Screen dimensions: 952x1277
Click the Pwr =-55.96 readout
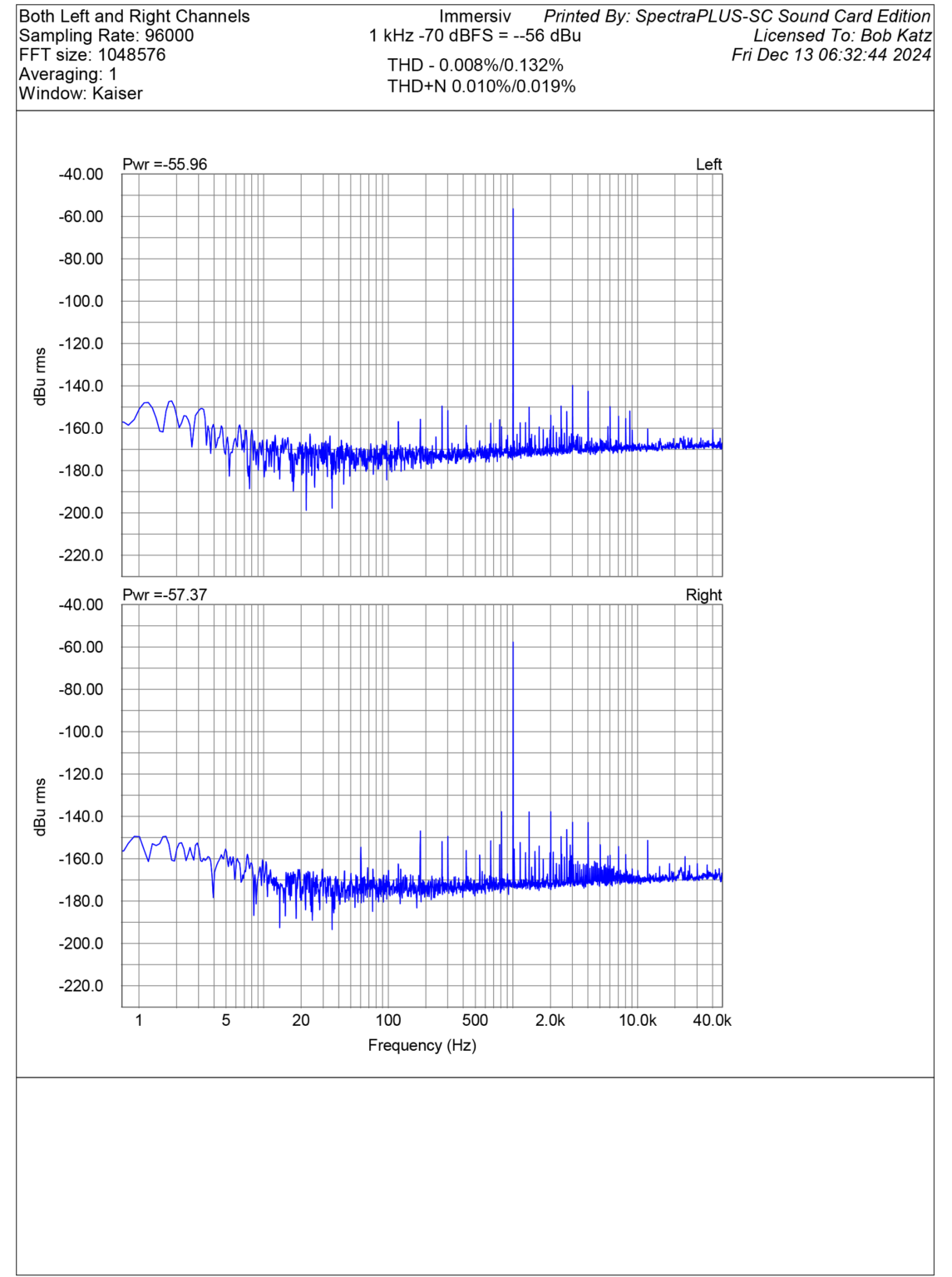165,162
